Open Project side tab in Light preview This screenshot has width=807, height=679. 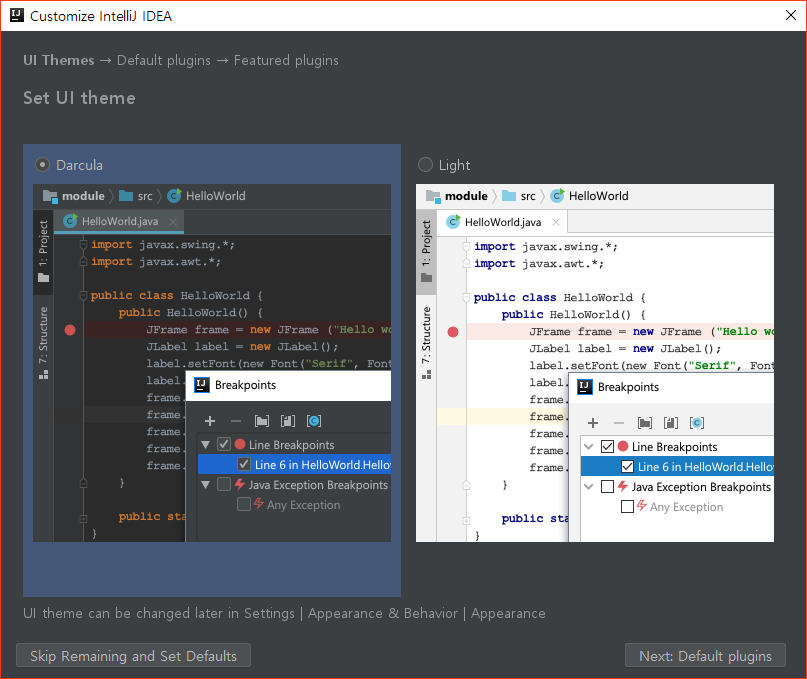(426, 251)
